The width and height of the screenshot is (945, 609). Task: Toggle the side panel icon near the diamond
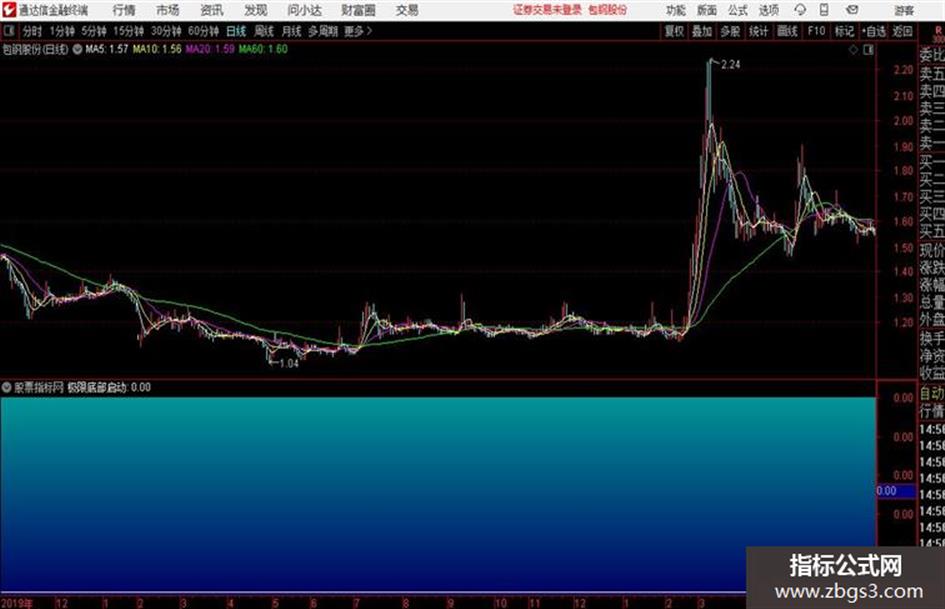point(868,50)
